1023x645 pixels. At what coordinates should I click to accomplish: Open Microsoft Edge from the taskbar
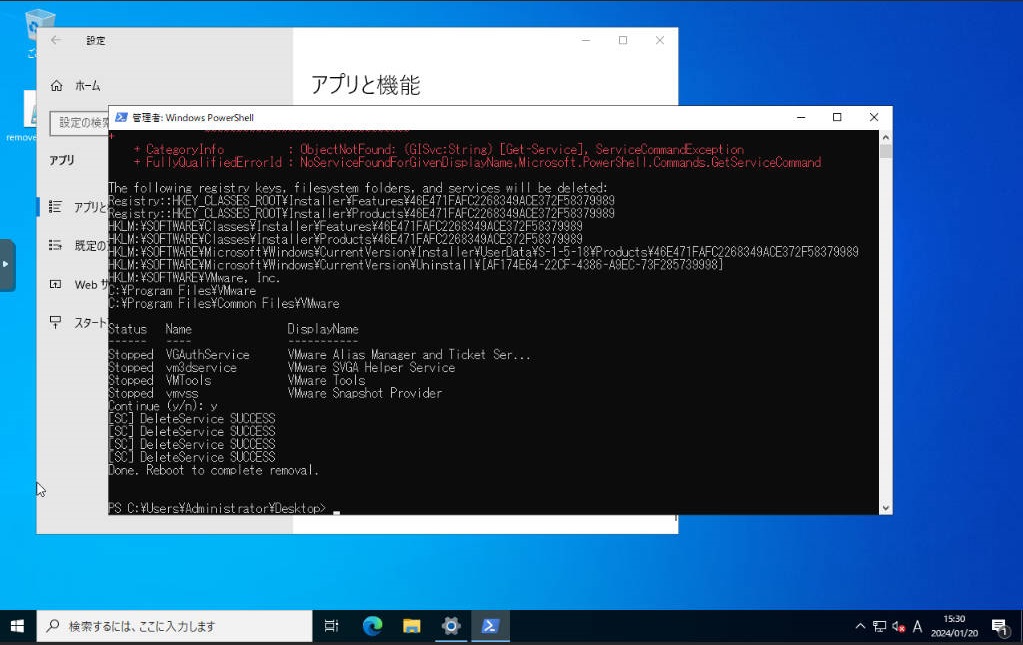[371, 625]
